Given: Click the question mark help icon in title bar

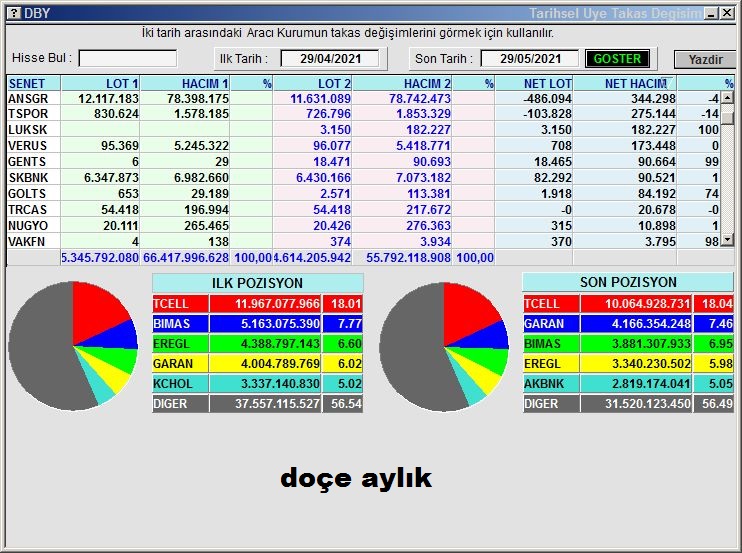Looking at the screenshot, I should pos(14,13).
